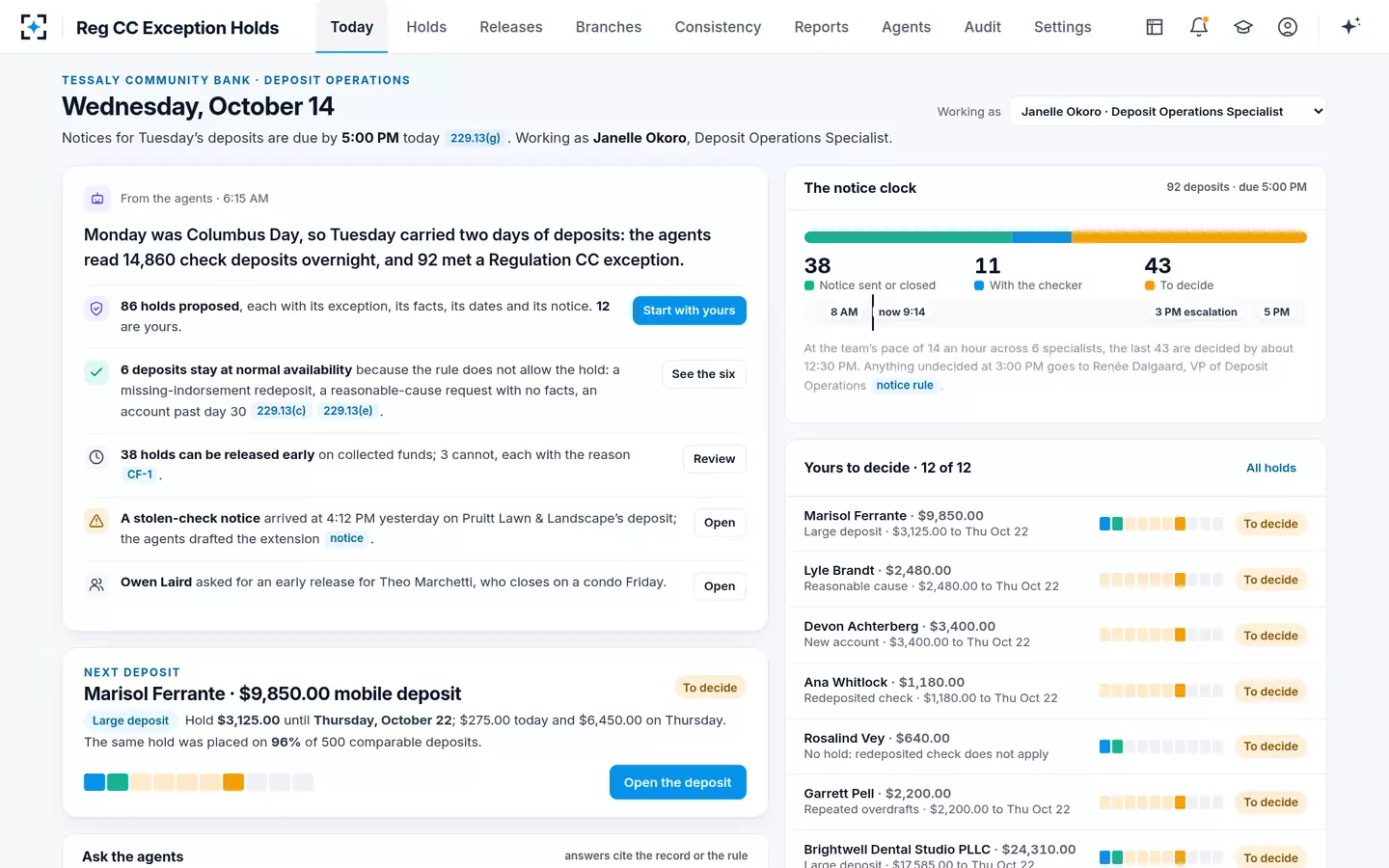Image resolution: width=1389 pixels, height=868 pixels.
Task: View the Agents tab
Action: (x=907, y=27)
